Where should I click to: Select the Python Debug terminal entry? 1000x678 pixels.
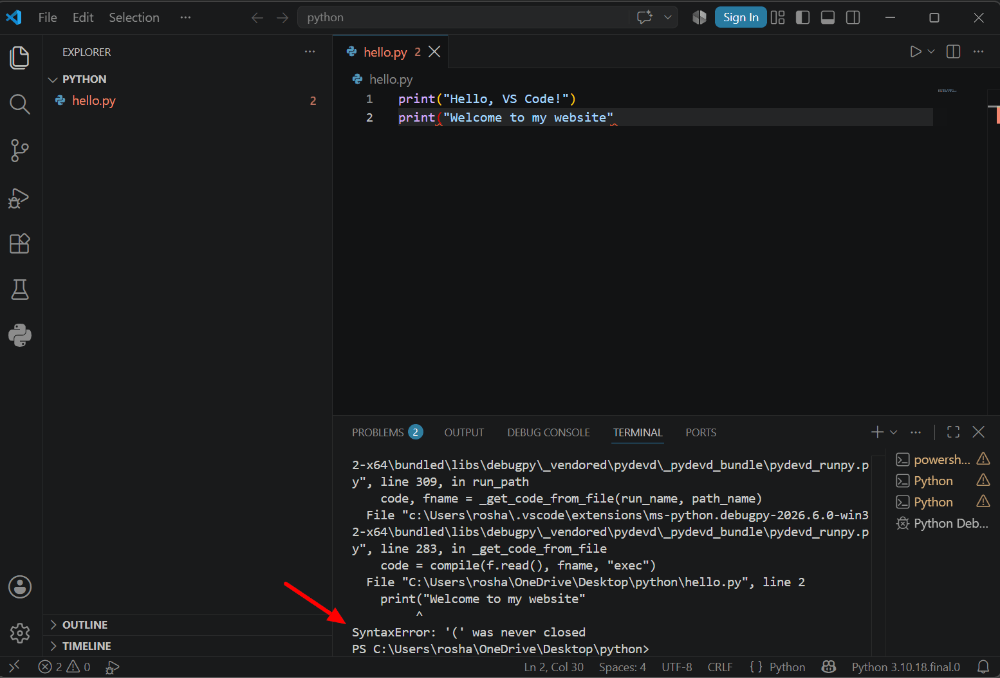[942, 524]
